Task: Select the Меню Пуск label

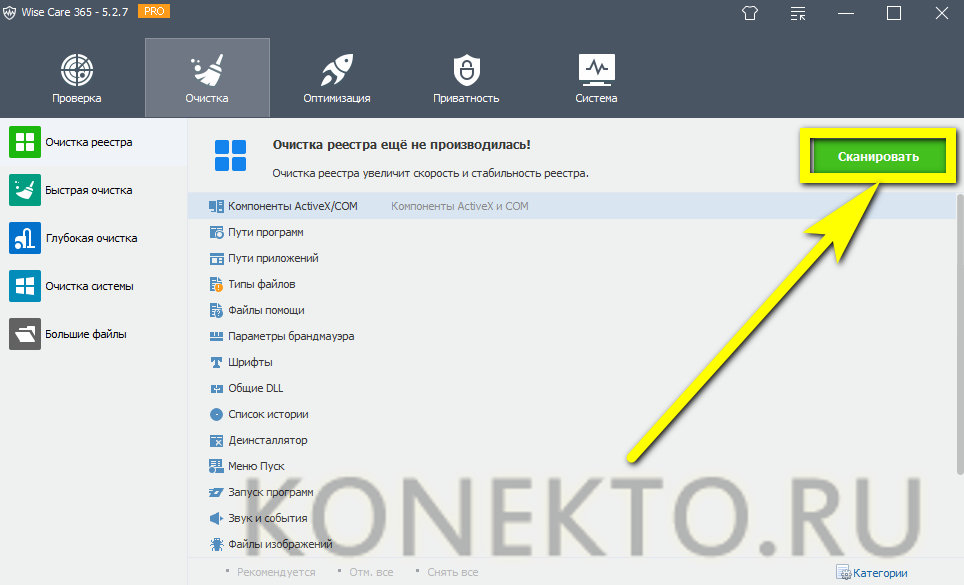Action: pos(256,466)
